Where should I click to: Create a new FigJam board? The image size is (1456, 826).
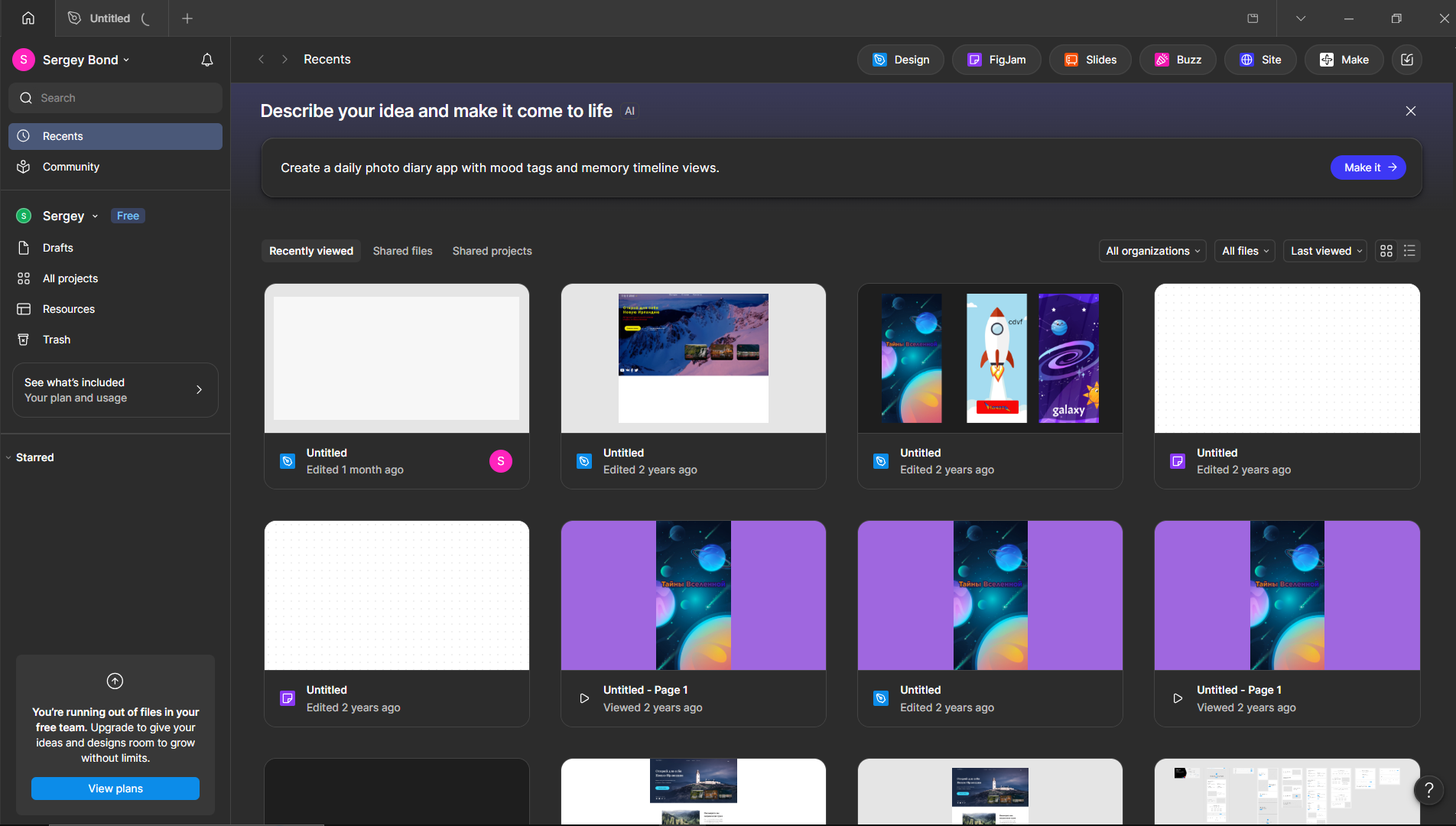pos(996,60)
